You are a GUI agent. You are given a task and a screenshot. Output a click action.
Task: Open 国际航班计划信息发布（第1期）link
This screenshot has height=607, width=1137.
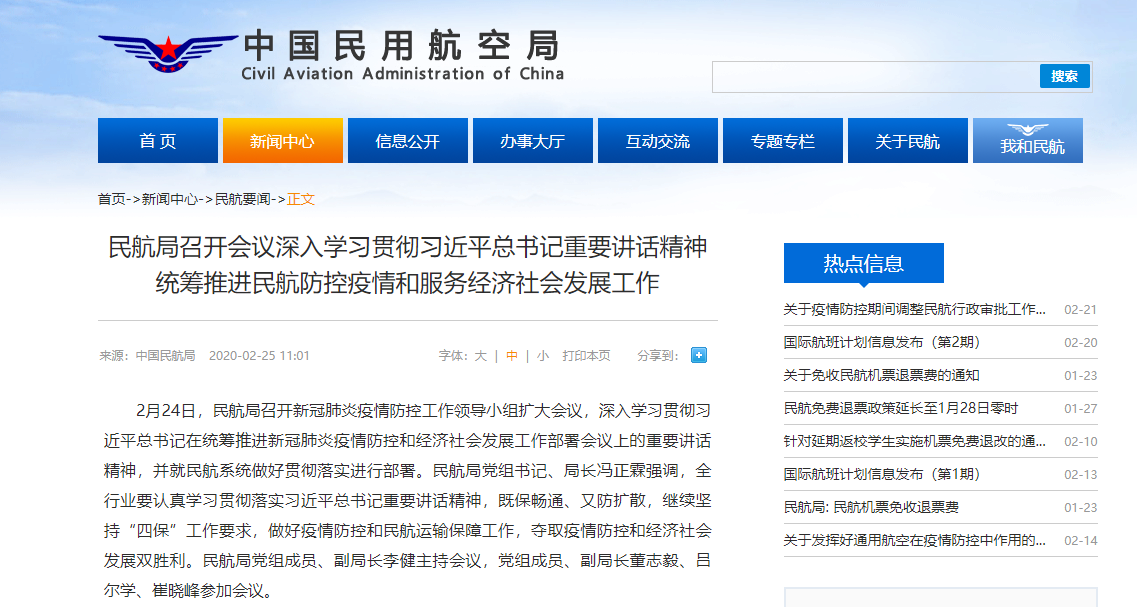point(882,474)
